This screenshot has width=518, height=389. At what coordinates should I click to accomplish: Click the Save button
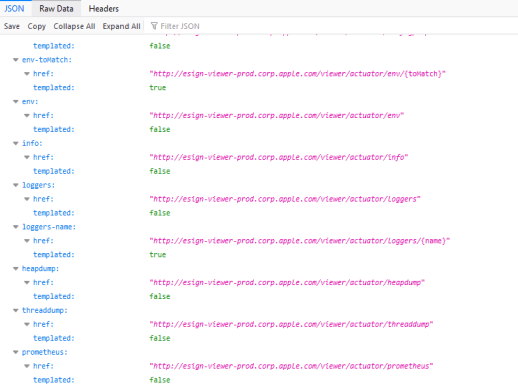[12, 26]
